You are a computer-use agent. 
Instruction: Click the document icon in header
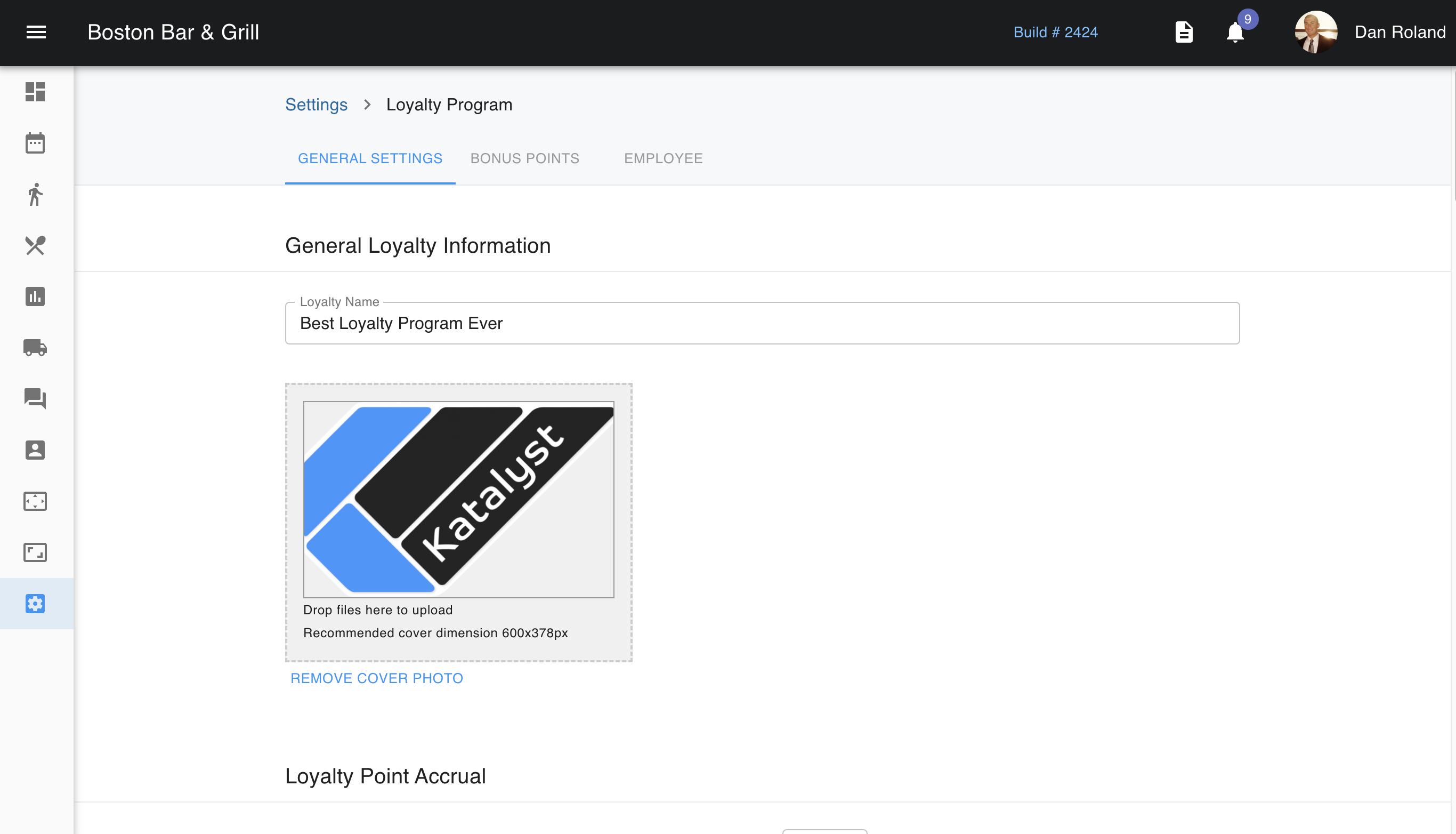coord(1184,32)
